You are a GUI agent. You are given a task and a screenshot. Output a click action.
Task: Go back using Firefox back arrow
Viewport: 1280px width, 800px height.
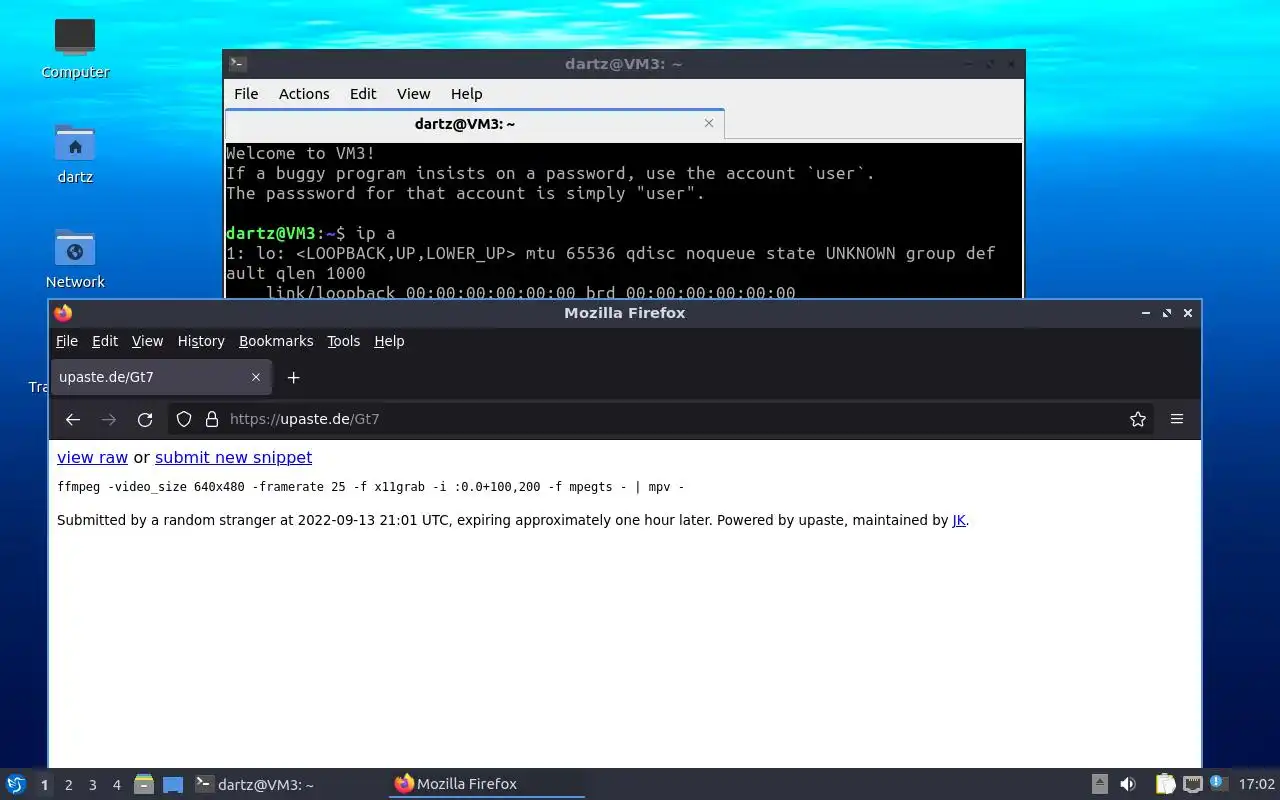point(72,419)
